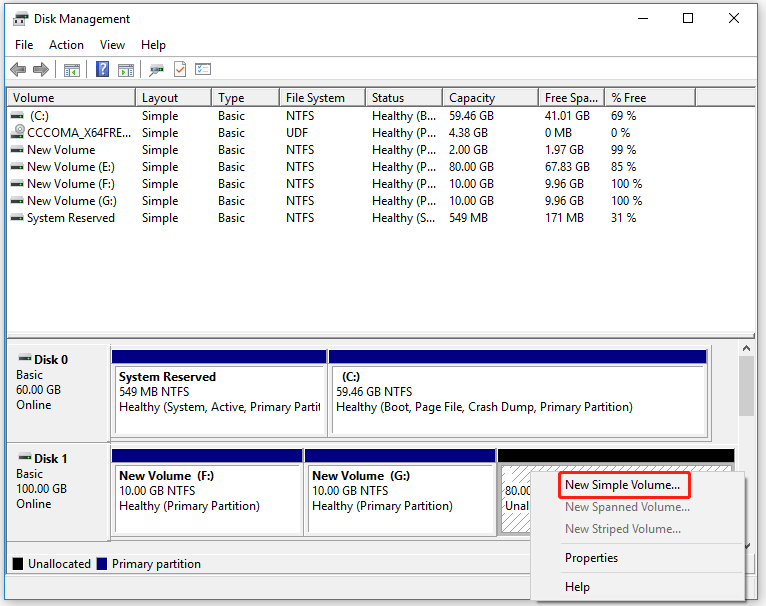Toggle the Show/Hide Action Pane icon
The image size is (766, 606).
[126, 70]
